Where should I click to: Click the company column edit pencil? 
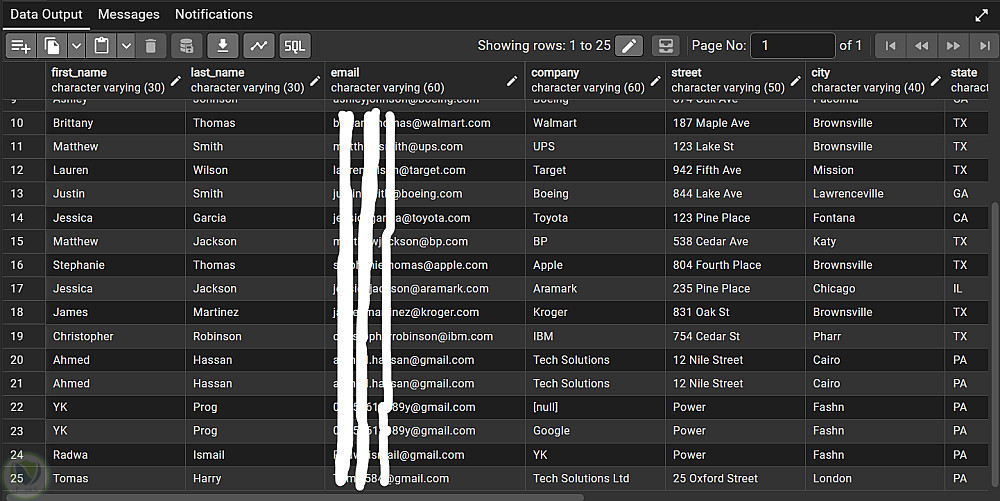point(656,80)
